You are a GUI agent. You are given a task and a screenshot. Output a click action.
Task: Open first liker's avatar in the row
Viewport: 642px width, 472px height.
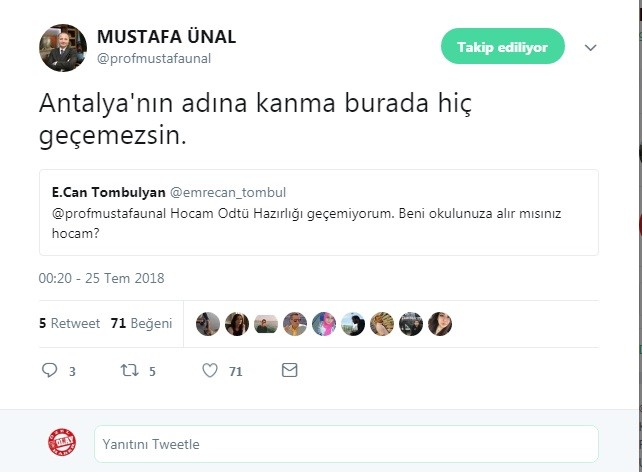[x=208, y=324]
